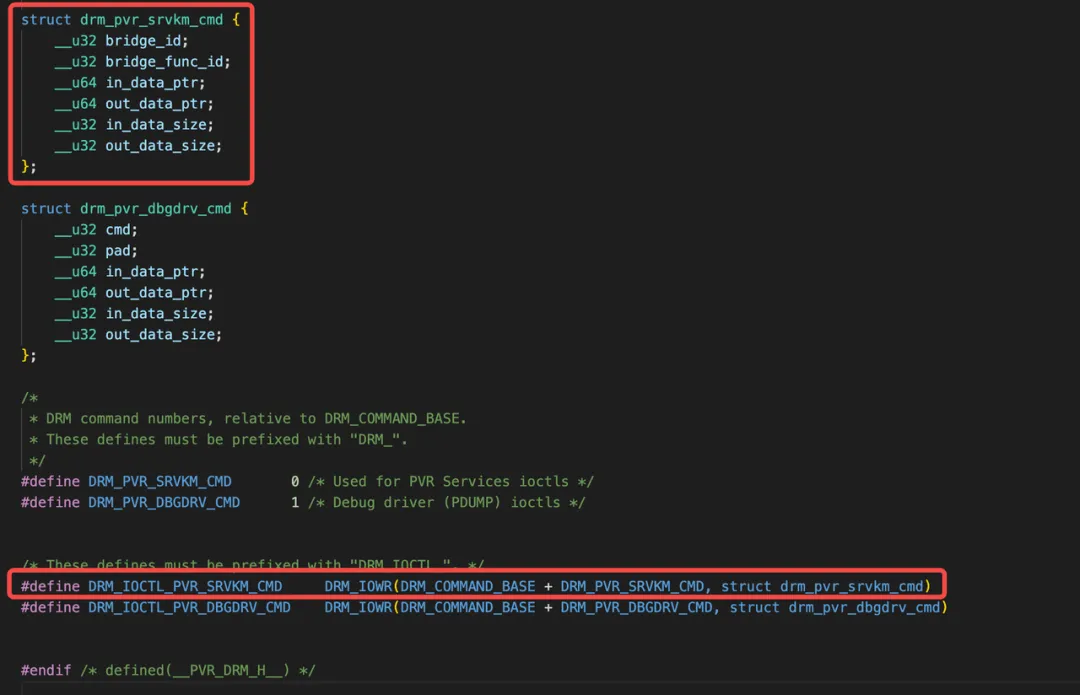Screen dimensions: 1080x695
Task: Click out_data_size inside the drm_pvr_srvkm_cmd struct
Action: tap(161, 145)
